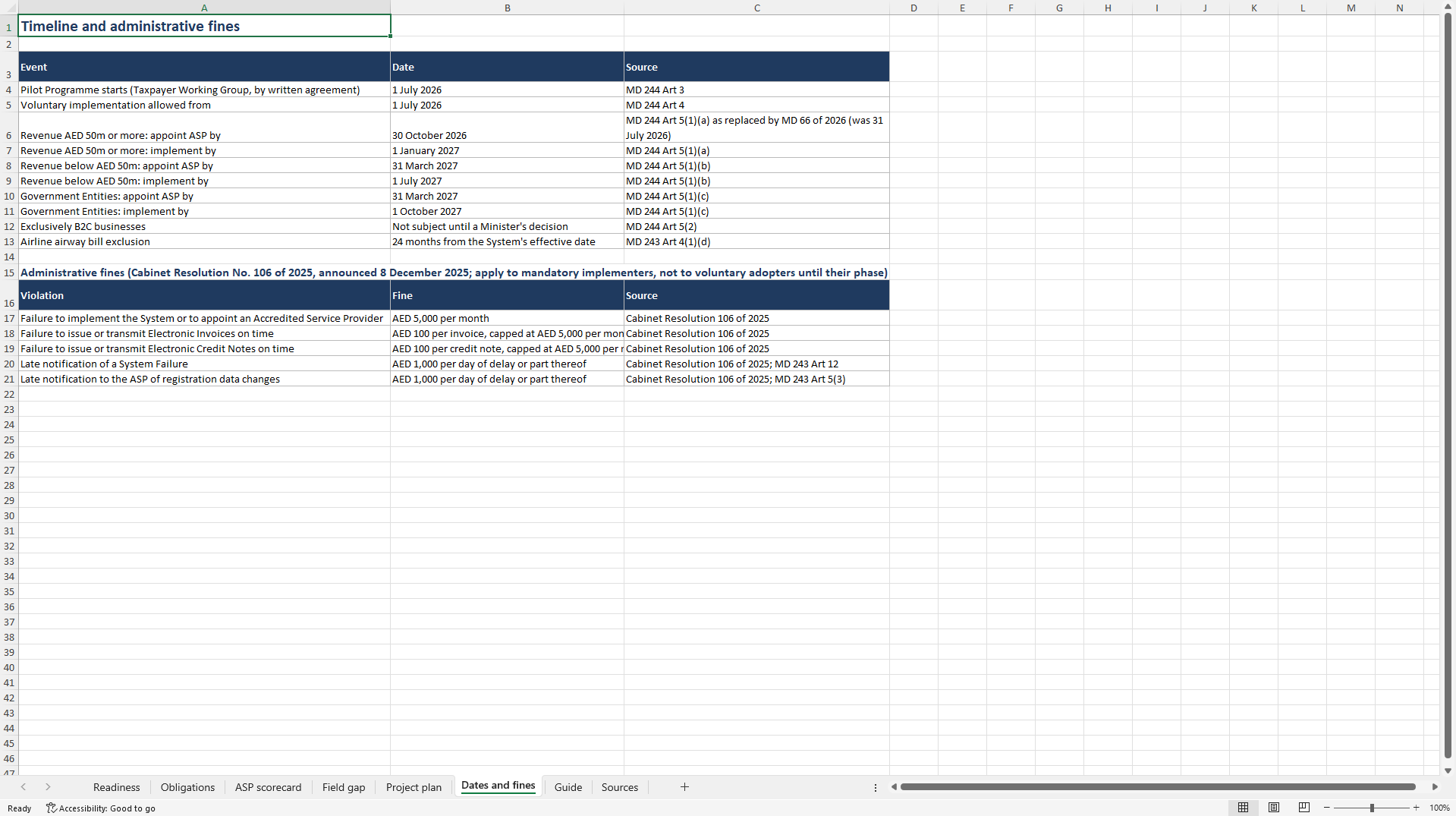Select 'Not subject until a Minister's decision'

pyautogui.click(x=507, y=226)
